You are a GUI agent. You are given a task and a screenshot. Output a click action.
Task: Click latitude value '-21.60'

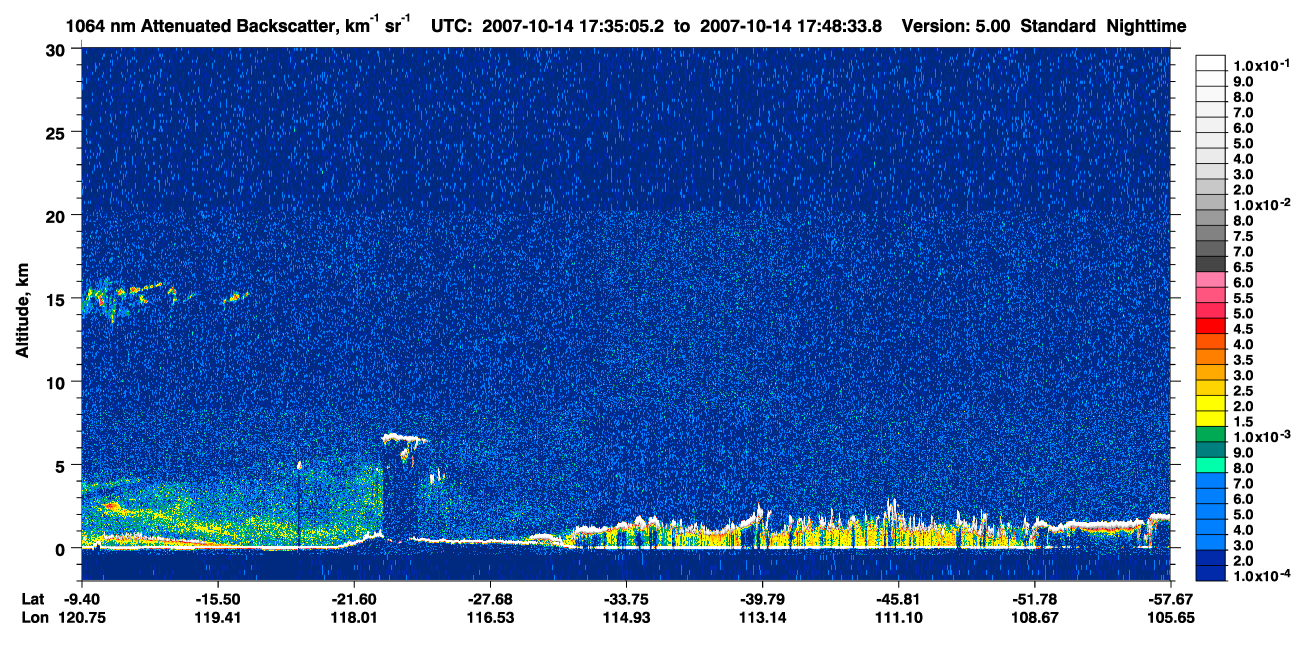coord(354,599)
